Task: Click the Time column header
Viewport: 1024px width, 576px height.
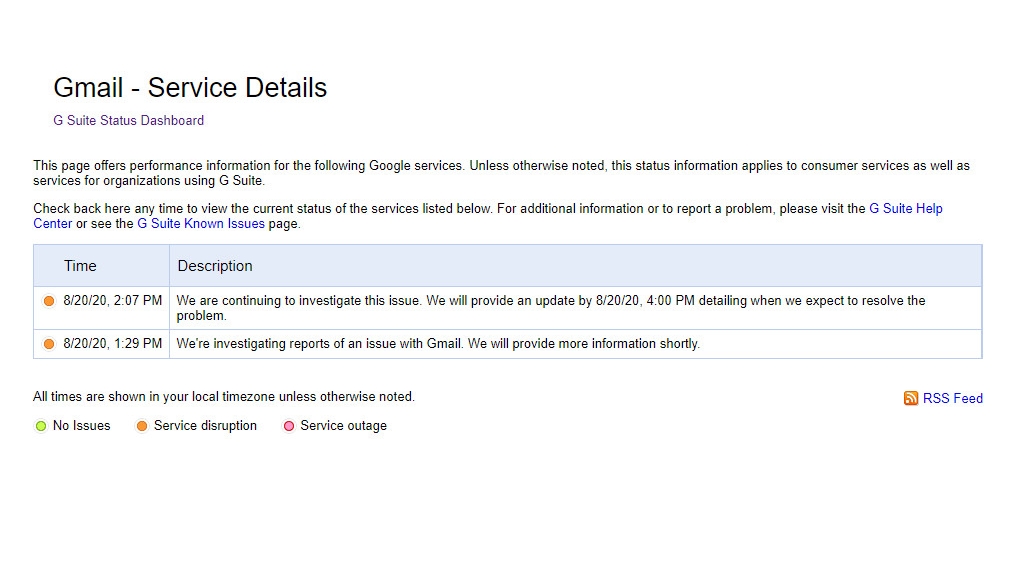Action: point(80,266)
